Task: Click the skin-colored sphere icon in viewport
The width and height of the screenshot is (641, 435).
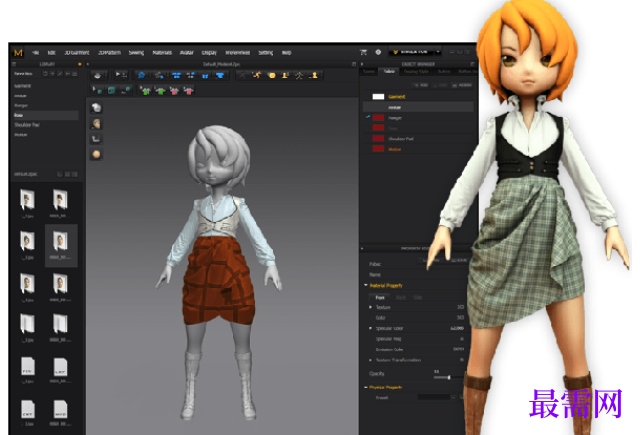Action: click(96, 154)
